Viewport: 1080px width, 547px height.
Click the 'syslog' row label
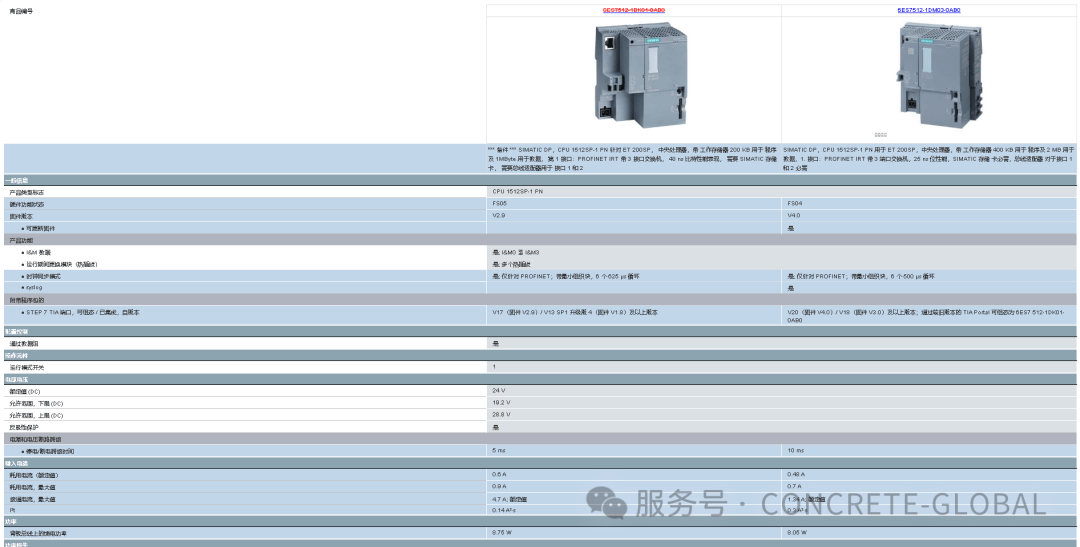tap(34, 287)
